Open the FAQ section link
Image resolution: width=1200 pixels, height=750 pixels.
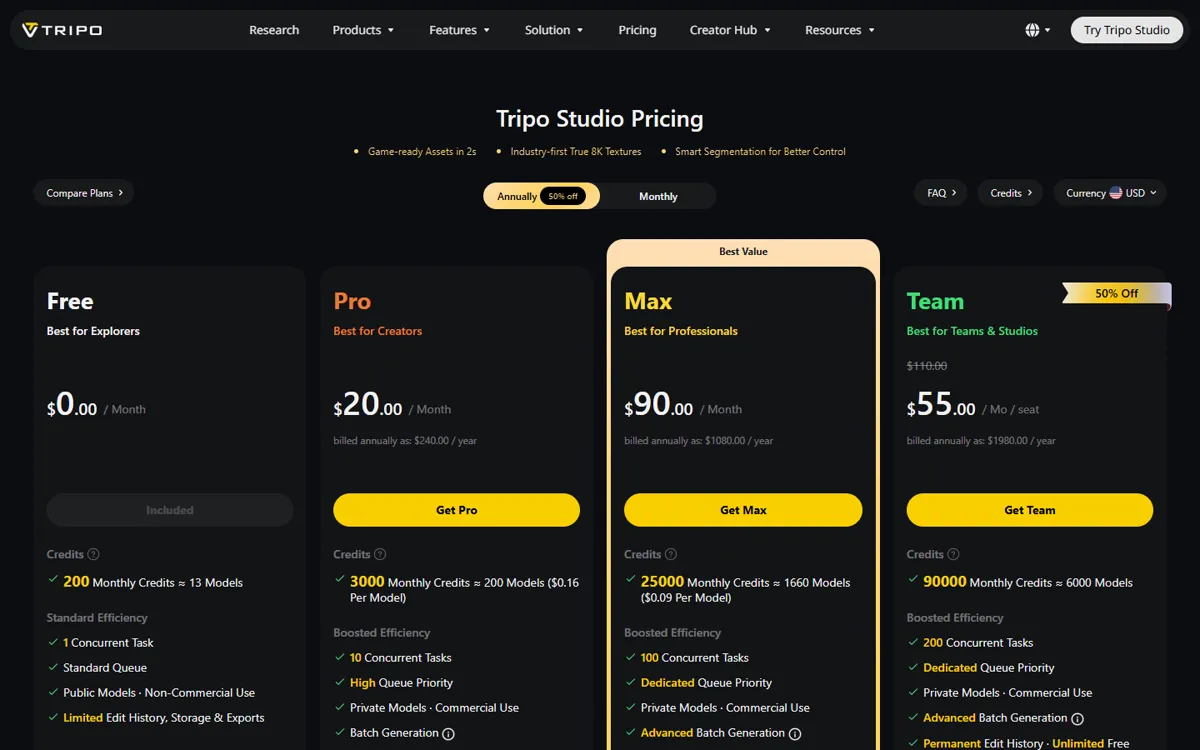click(941, 193)
